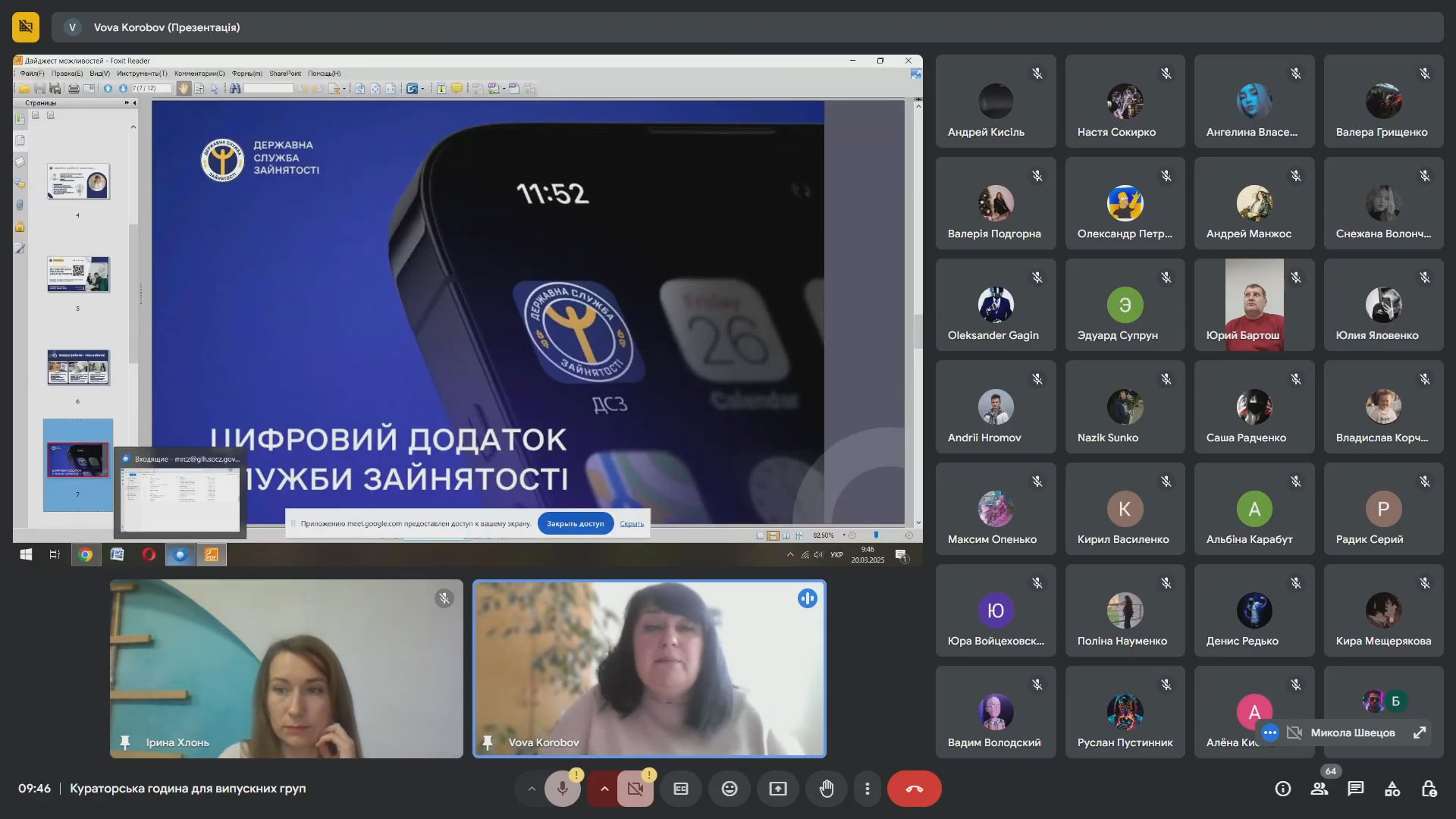This screenshot has width=1456, height=819.
Task: Open Файл menu in shared Foxit Reader
Action: 32,74
